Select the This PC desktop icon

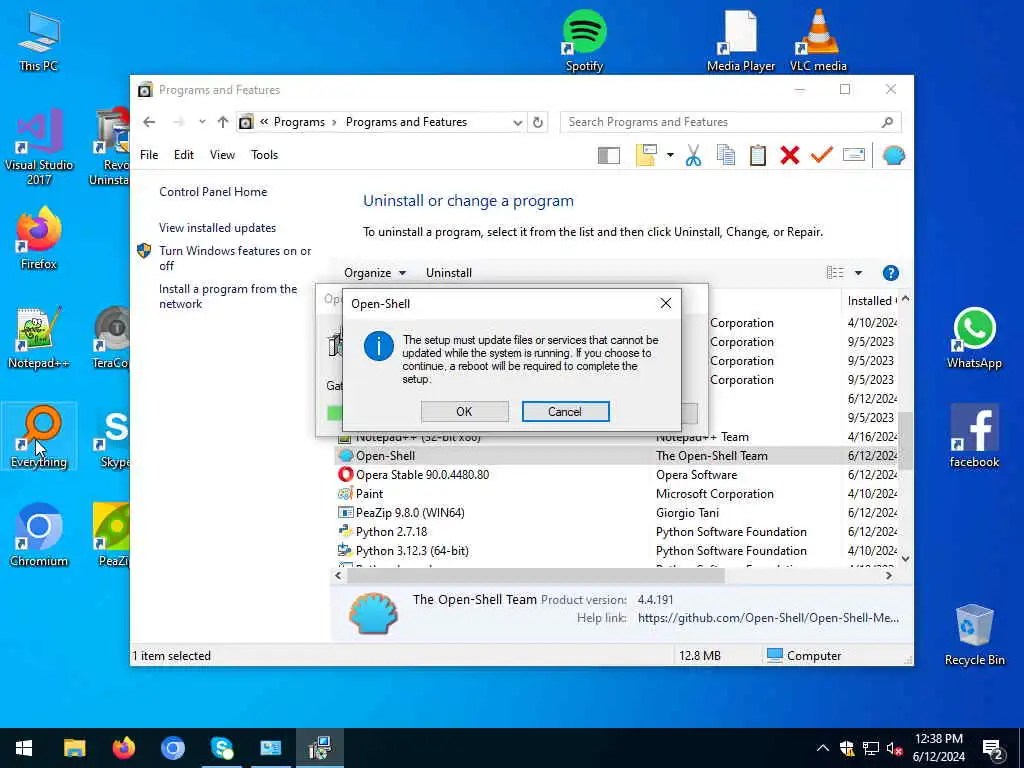[39, 40]
